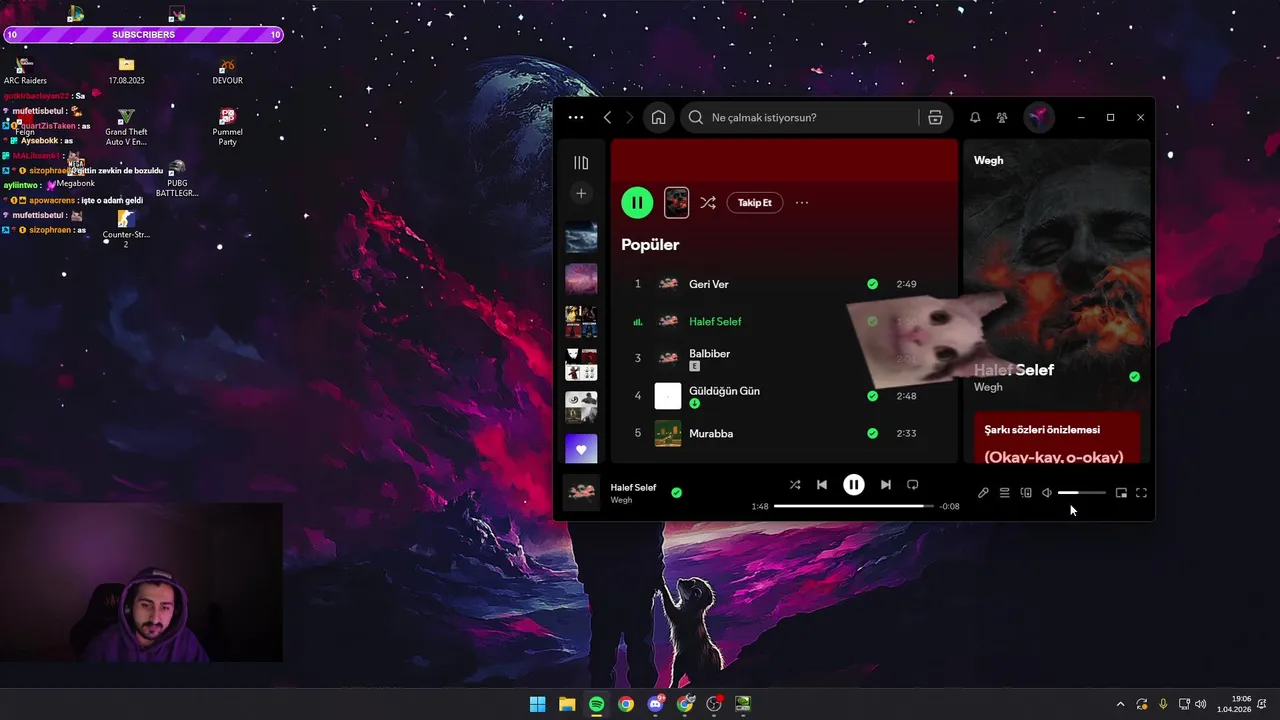Select the DEVOUR desktop shortcut
This screenshot has width=1280, height=720.
tap(227, 70)
